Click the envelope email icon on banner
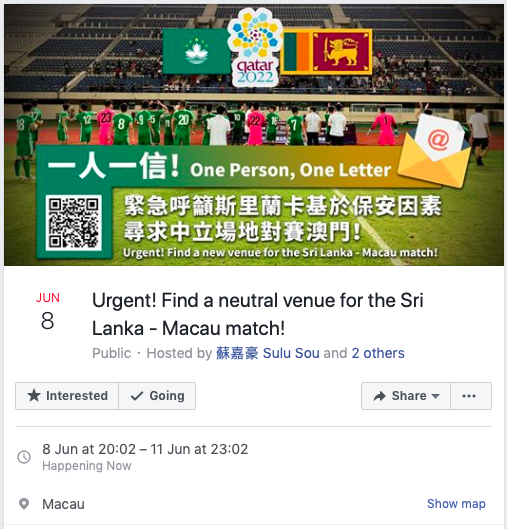The image size is (507, 529). 434,151
